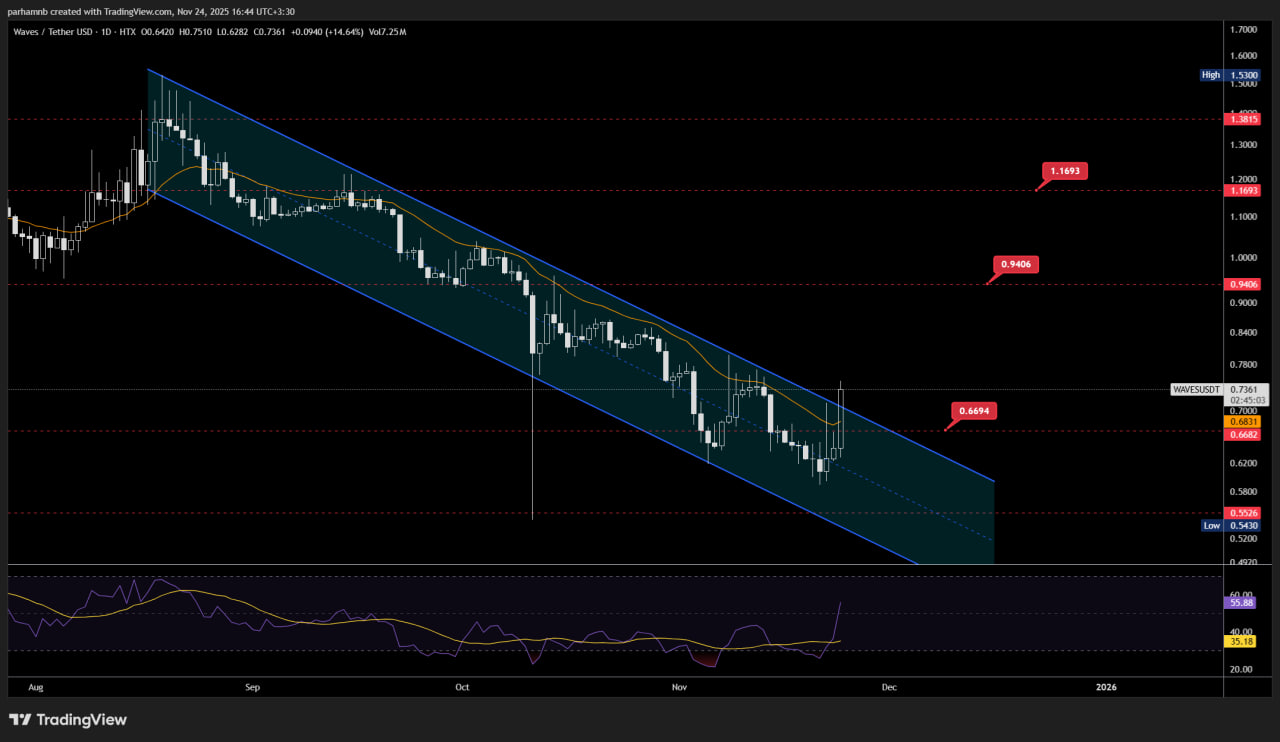The image size is (1280, 742).
Task: Click the 2026 label on time axis
Action: tap(1106, 687)
